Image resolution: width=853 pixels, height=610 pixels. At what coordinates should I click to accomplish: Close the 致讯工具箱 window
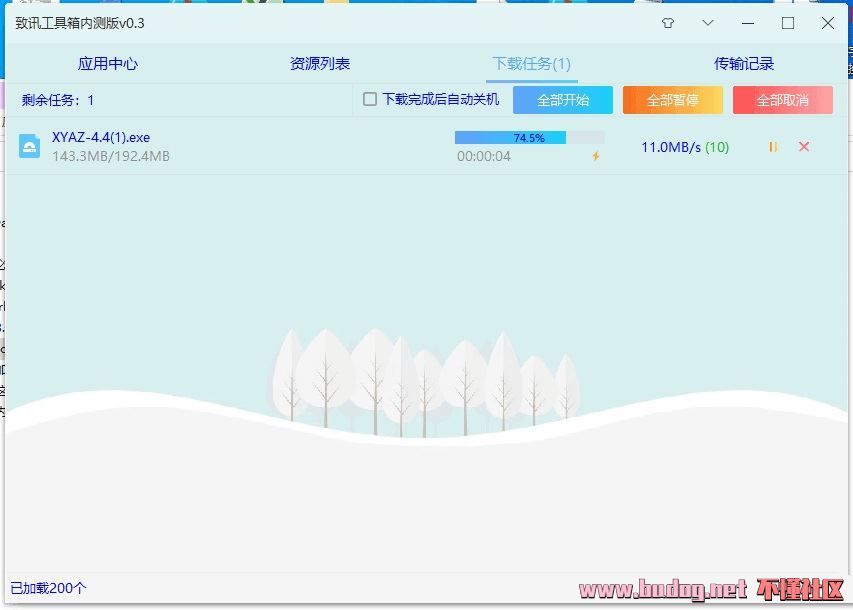tap(828, 23)
